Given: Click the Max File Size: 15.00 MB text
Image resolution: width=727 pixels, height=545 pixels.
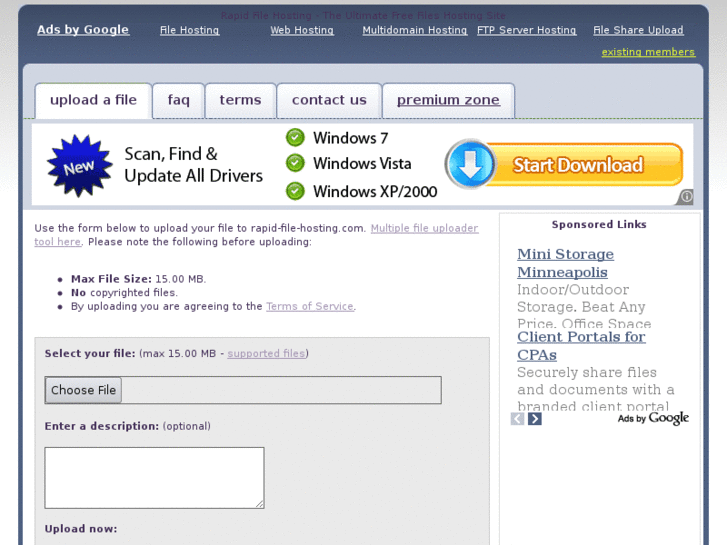Looking at the screenshot, I should click(x=138, y=279).
